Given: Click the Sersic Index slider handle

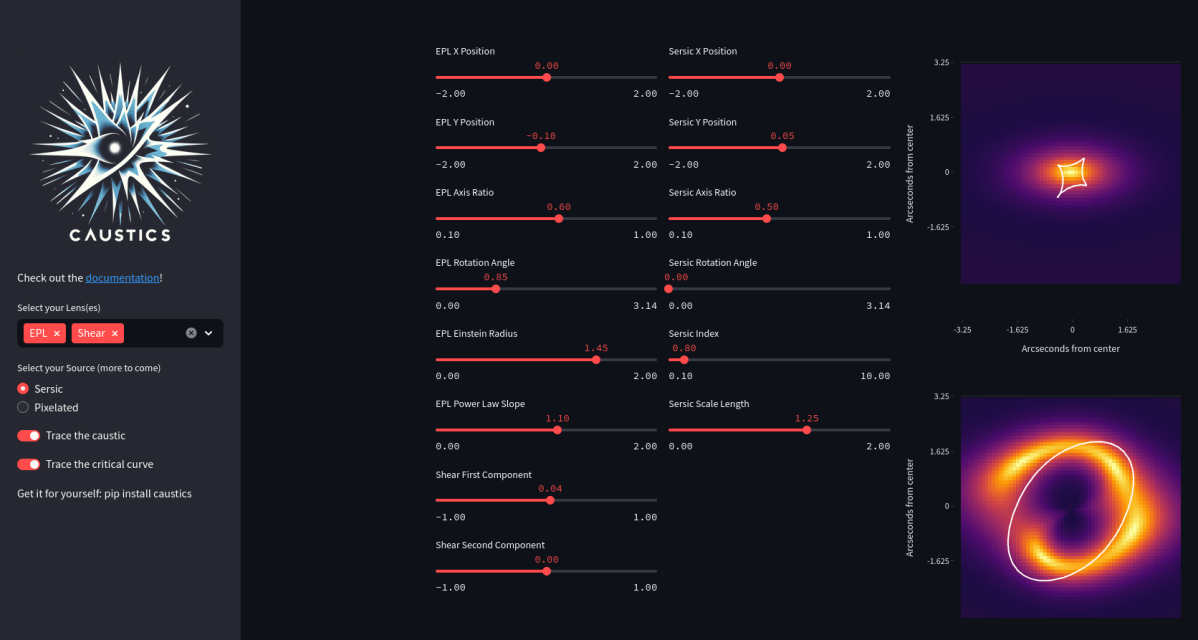Looking at the screenshot, I should click(x=684, y=359).
